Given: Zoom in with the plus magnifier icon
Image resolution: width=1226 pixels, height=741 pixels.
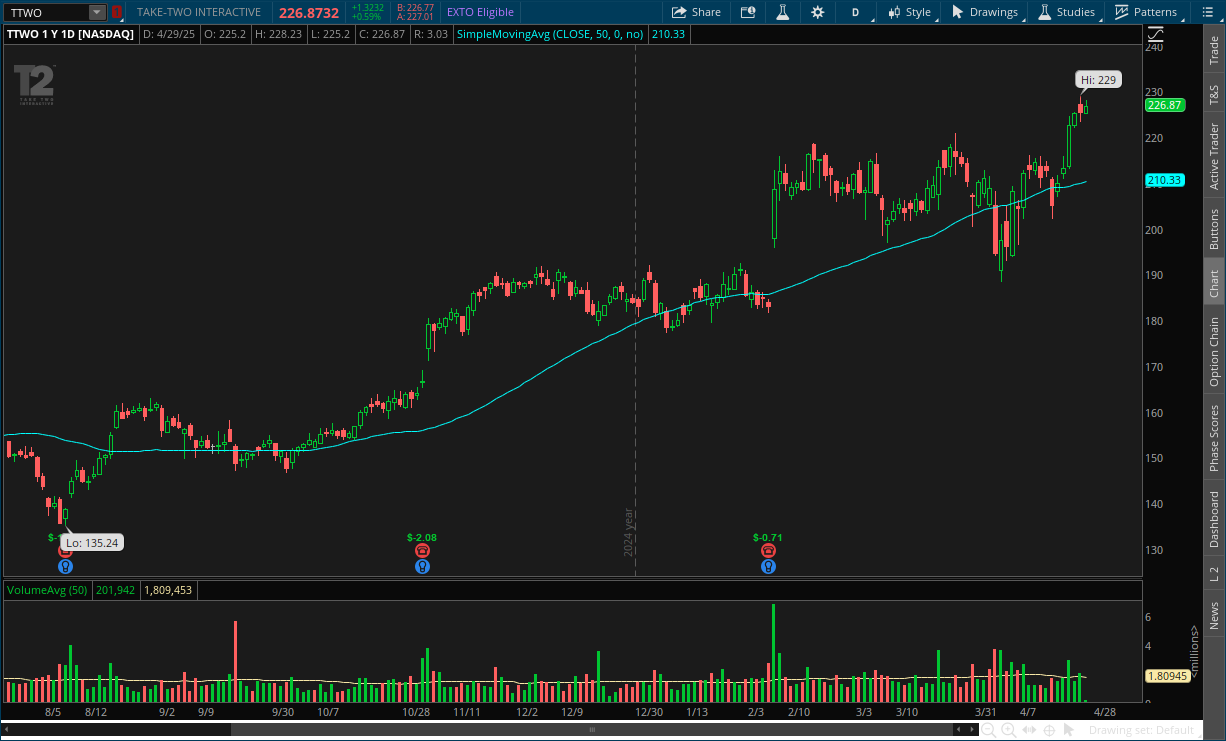Looking at the screenshot, I should 1008,730.
